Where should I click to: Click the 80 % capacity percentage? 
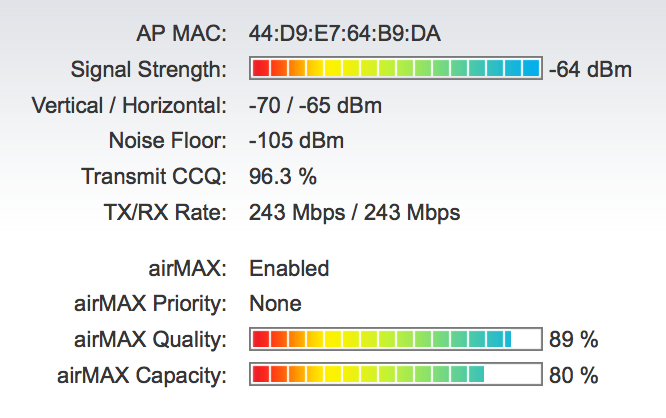574,376
